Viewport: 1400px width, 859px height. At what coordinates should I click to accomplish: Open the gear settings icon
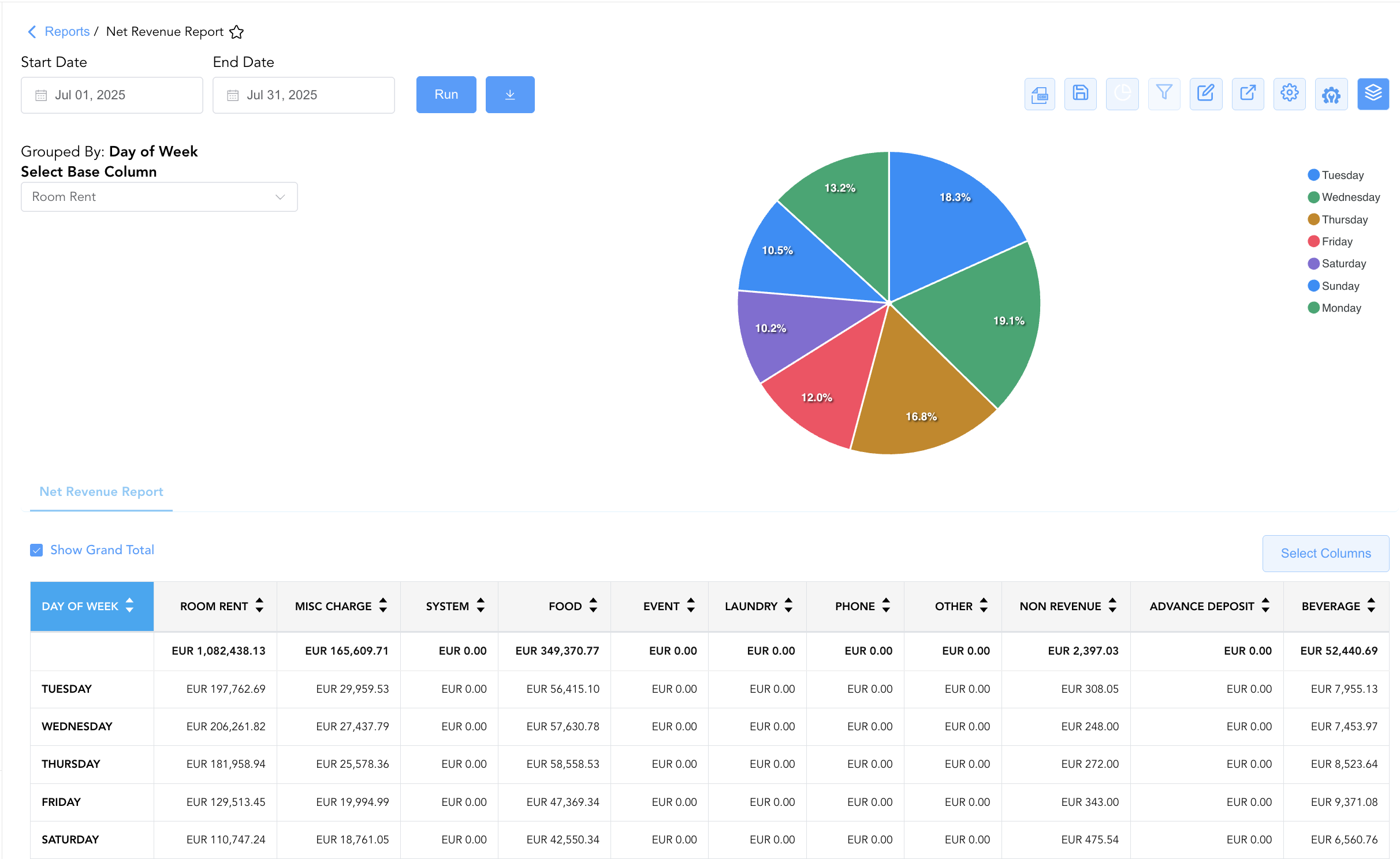(x=1289, y=94)
